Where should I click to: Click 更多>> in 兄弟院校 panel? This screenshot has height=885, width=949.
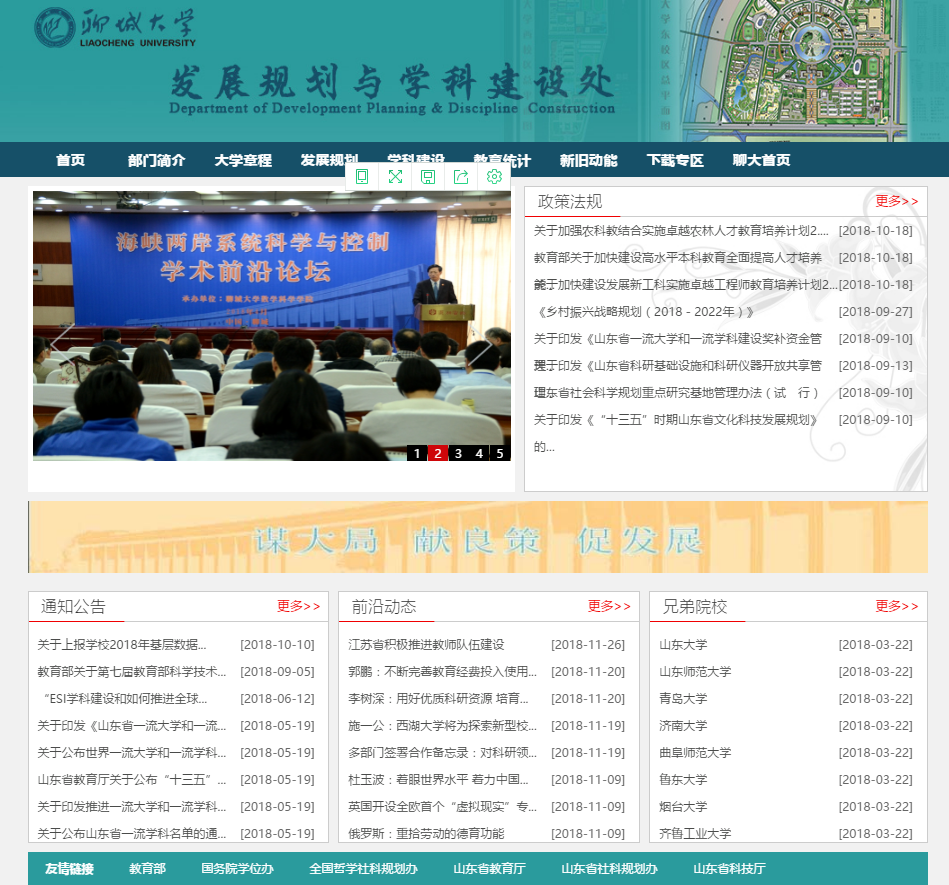896,606
